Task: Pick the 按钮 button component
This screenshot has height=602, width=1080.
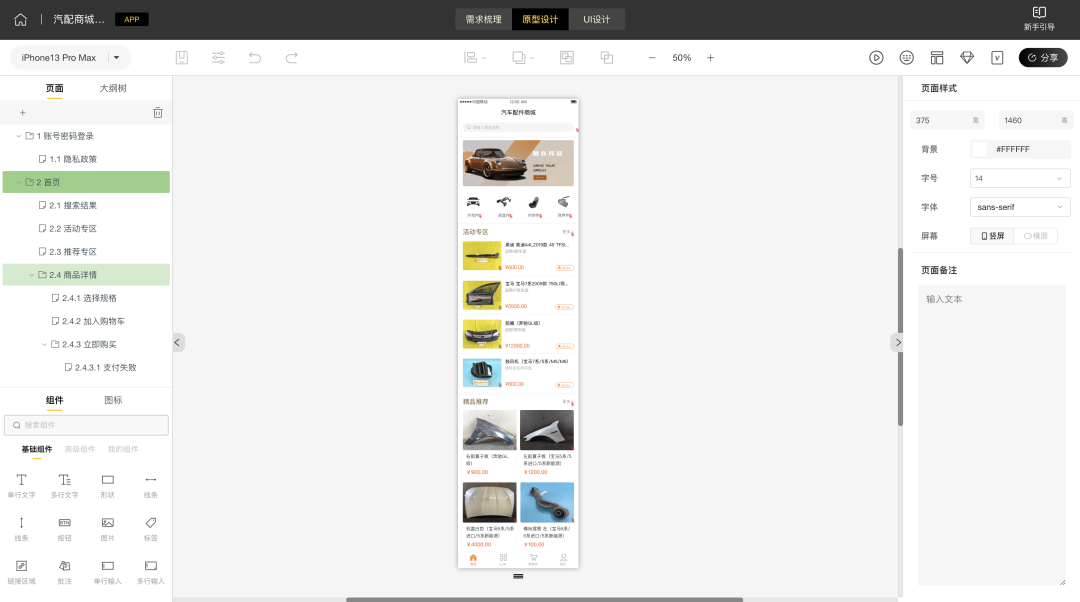Action: [65, 528]
